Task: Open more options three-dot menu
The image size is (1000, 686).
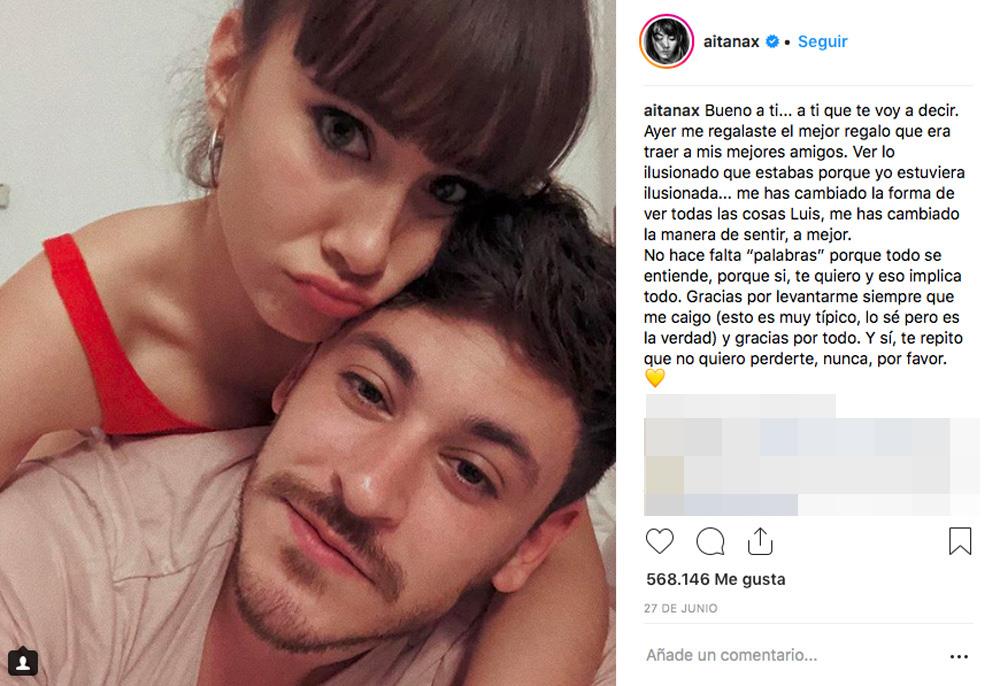Action: tap(959, 656)
